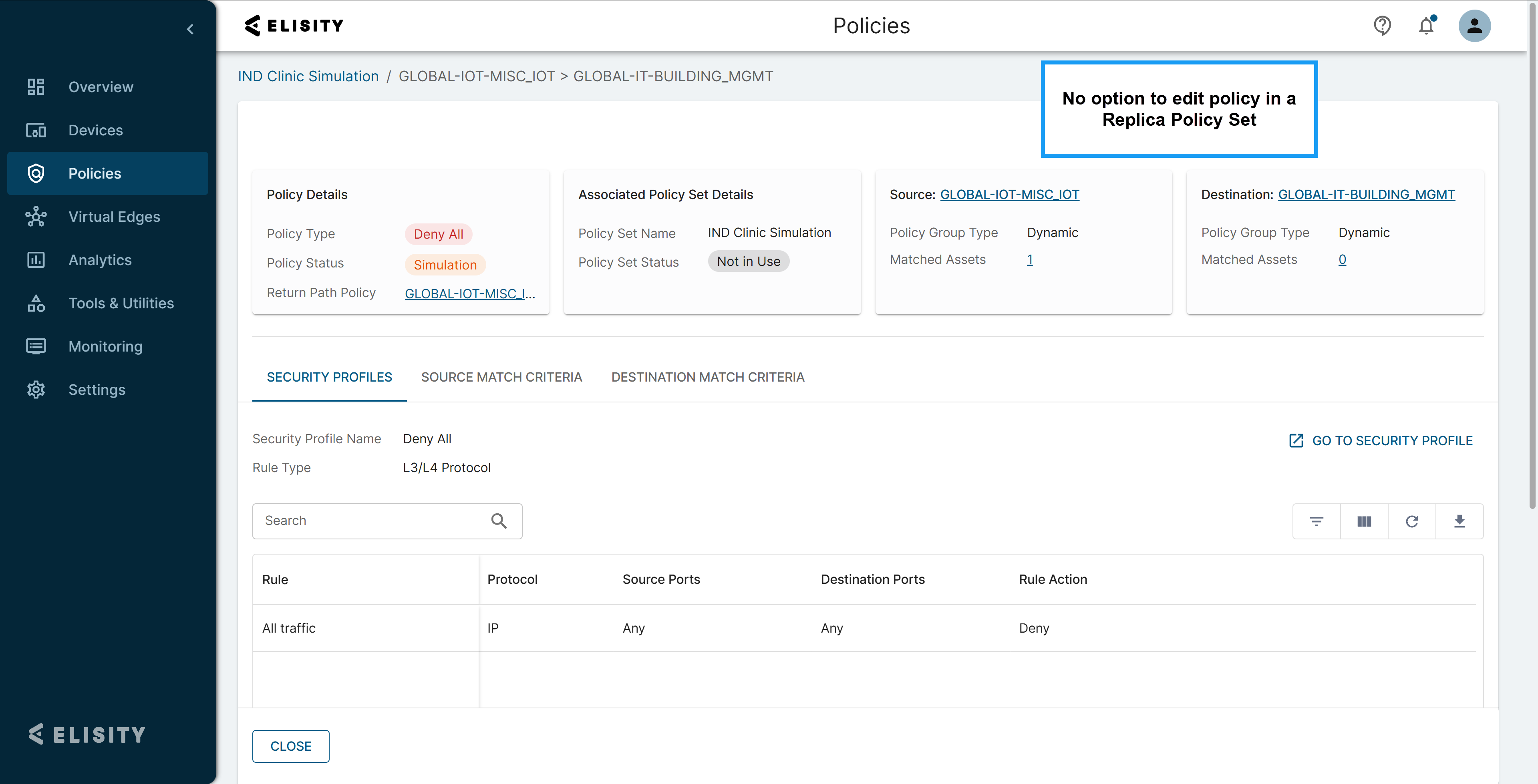Image resolution: width=1538 pixels, height=784 pixels.
Task: Go to Virtual Edges in sidebar
Action: (x=114, y=217)
